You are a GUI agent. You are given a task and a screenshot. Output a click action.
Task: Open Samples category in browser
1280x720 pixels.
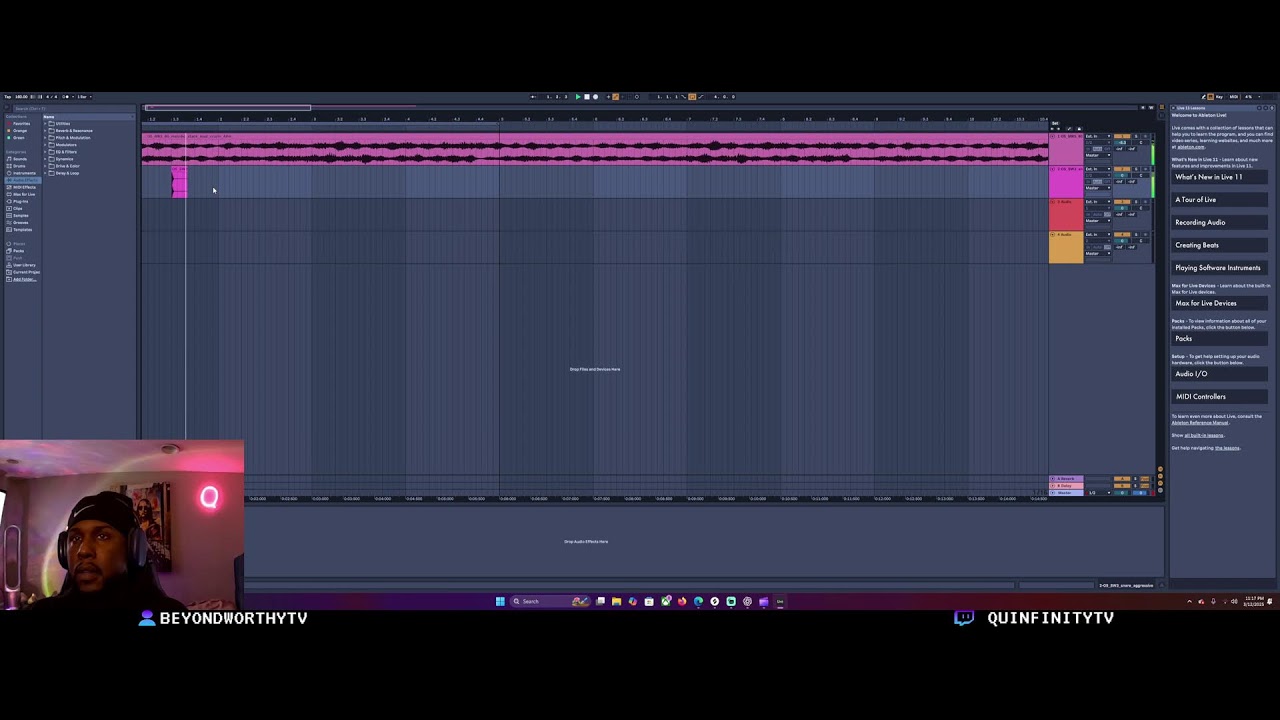tap(21, 215)
